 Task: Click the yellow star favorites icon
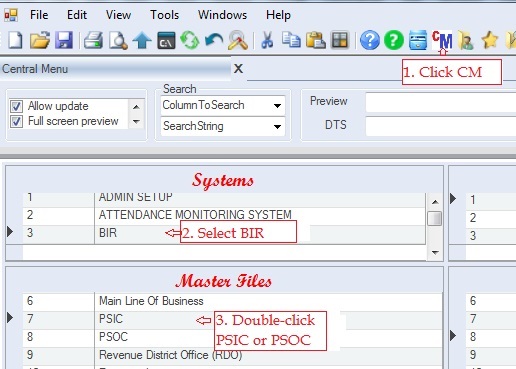click(x=490, y=40)
